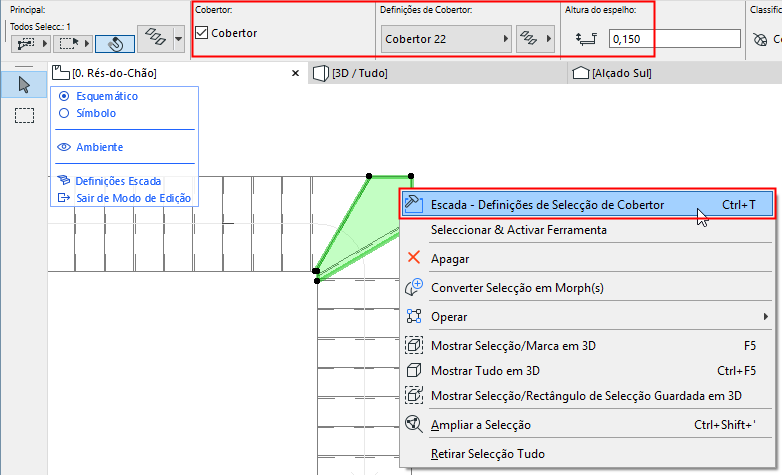Choose Apagar from context menu
The height and width of the screenshot is (475, 782).
(x=450, y=259)
